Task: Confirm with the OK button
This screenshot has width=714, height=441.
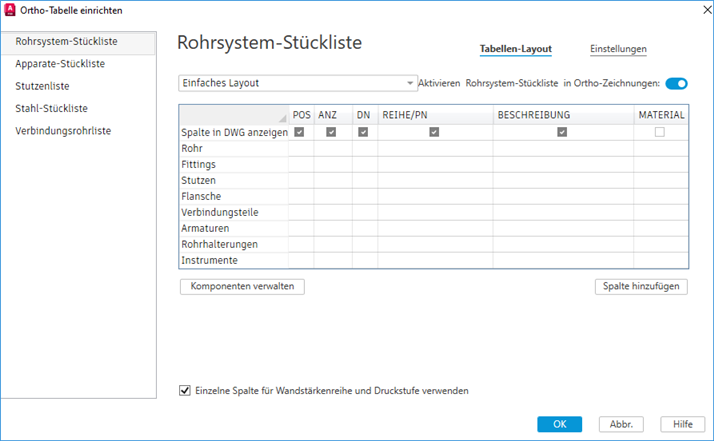Action: click(559, 424)
